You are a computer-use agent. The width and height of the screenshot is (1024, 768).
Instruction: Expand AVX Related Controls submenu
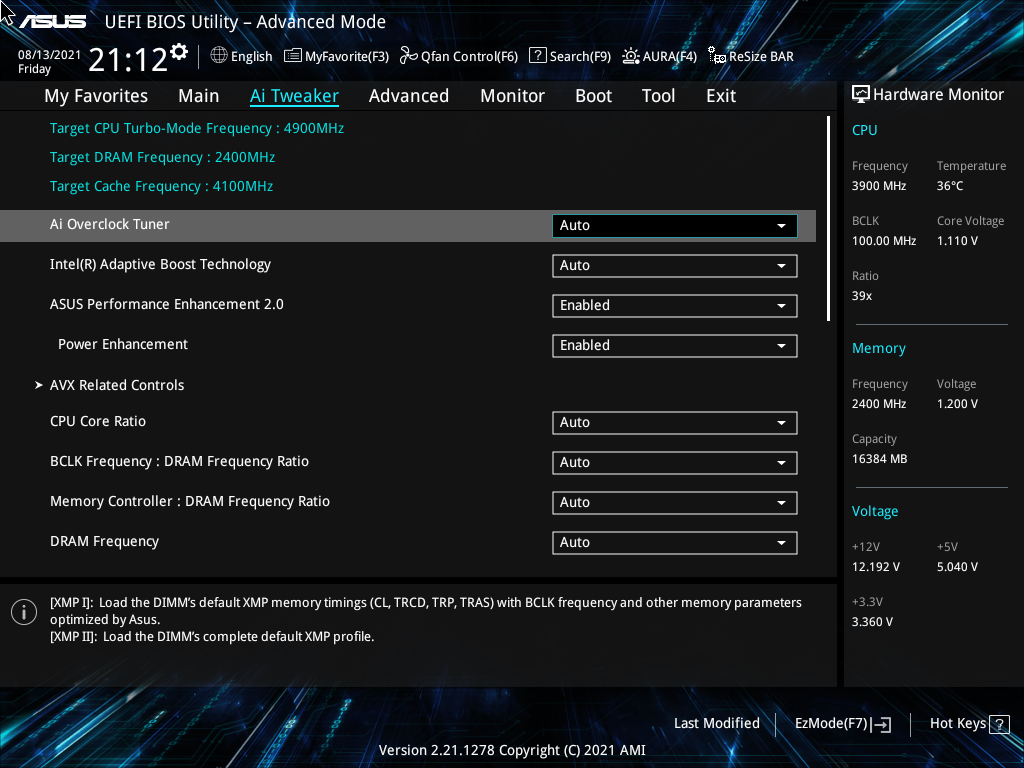coord(117,385)
